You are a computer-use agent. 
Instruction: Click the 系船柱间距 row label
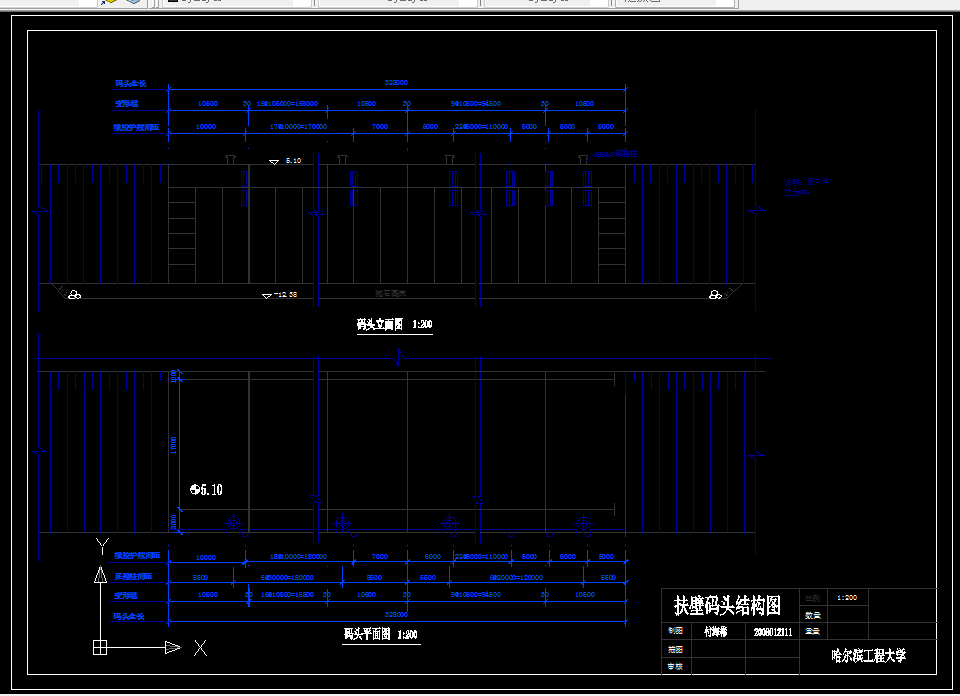(133, 576)
